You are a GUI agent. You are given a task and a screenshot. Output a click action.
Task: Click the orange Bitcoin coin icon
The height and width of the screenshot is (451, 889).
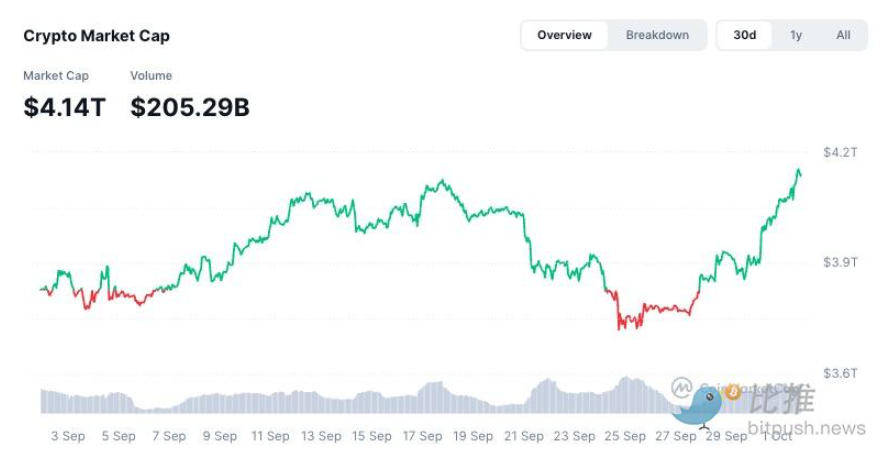(731, 392)
